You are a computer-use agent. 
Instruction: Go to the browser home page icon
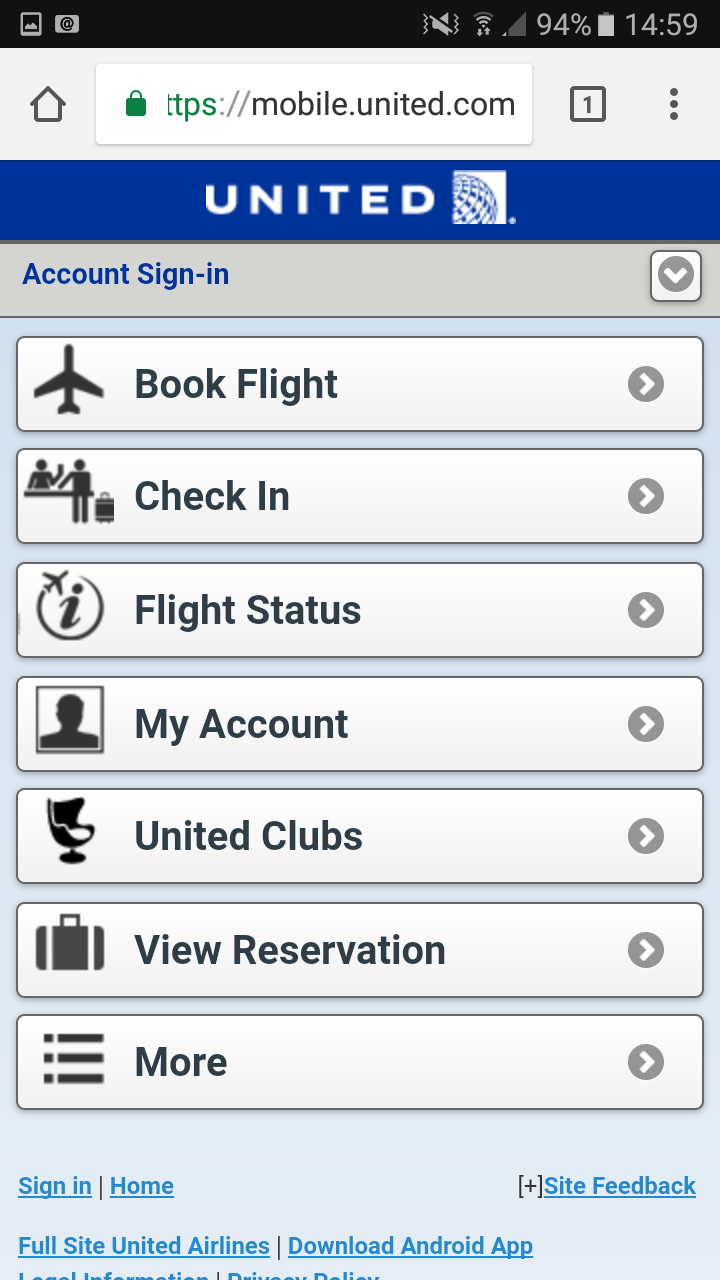(48, 104)
